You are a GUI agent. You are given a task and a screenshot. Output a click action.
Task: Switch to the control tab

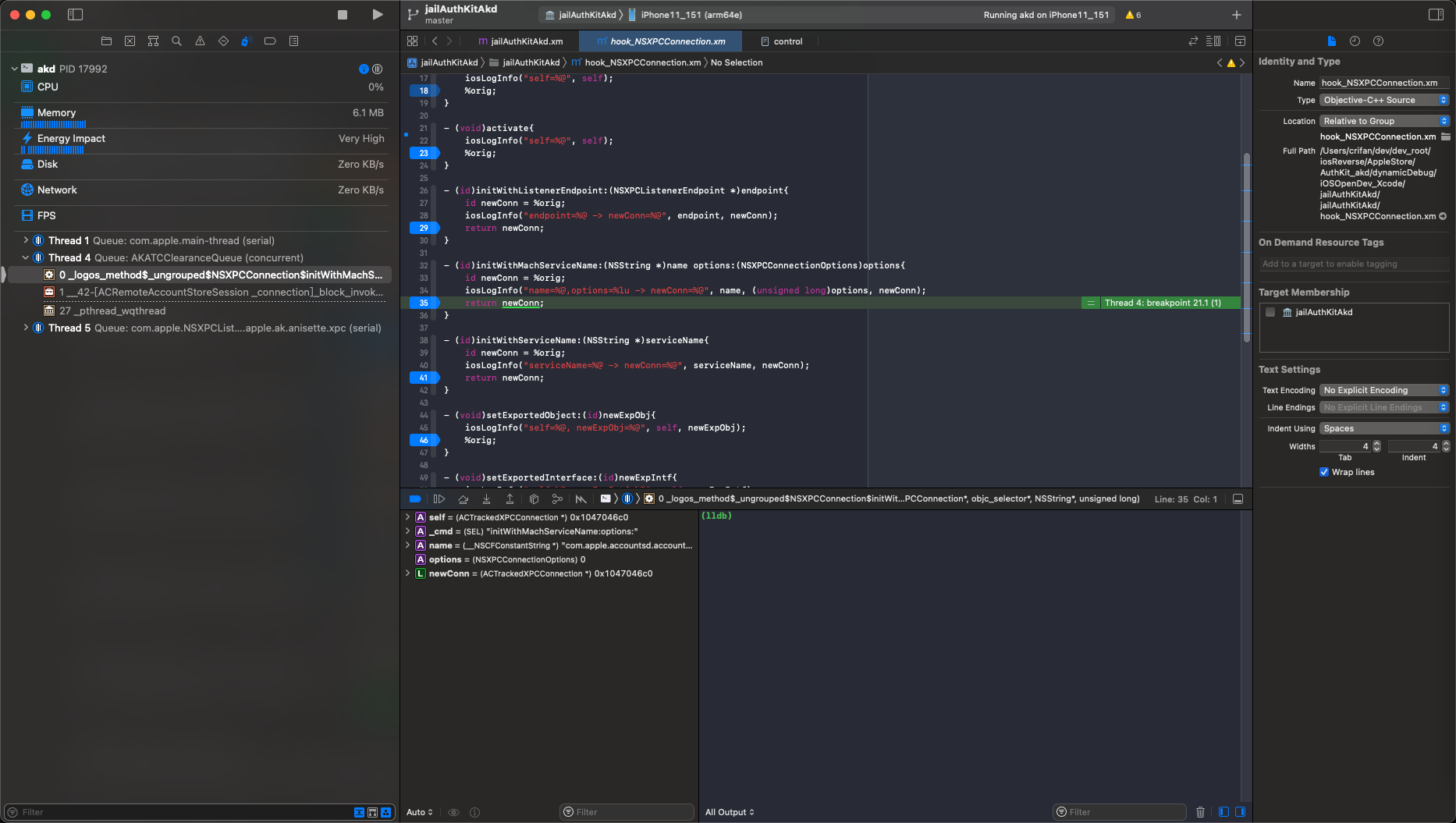pyautogui.click(x=781, y=41)
